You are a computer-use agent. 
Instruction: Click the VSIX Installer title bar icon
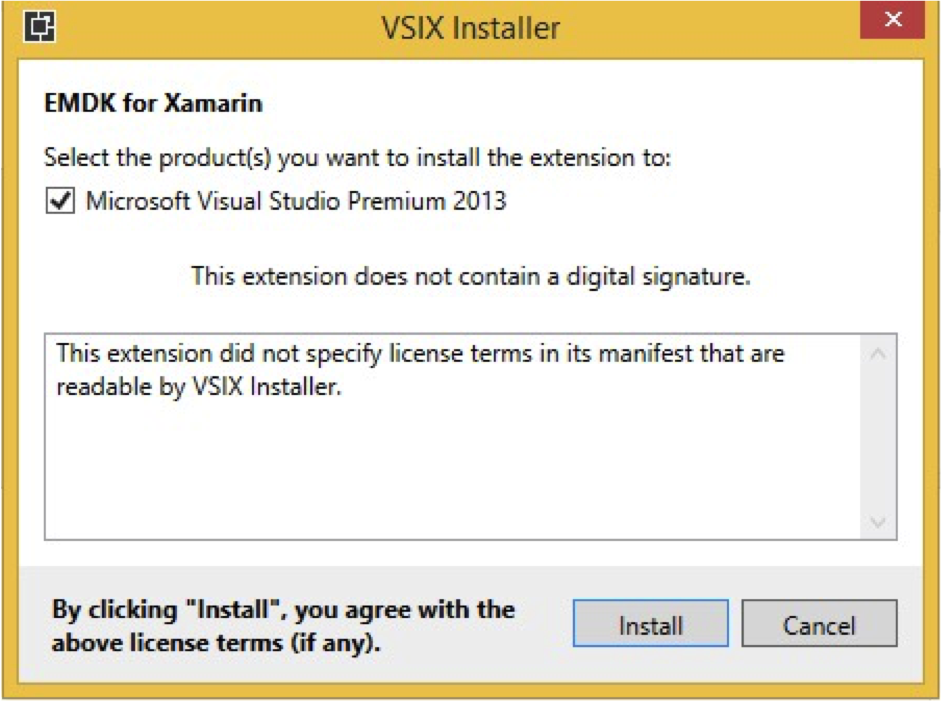(40, 27)
